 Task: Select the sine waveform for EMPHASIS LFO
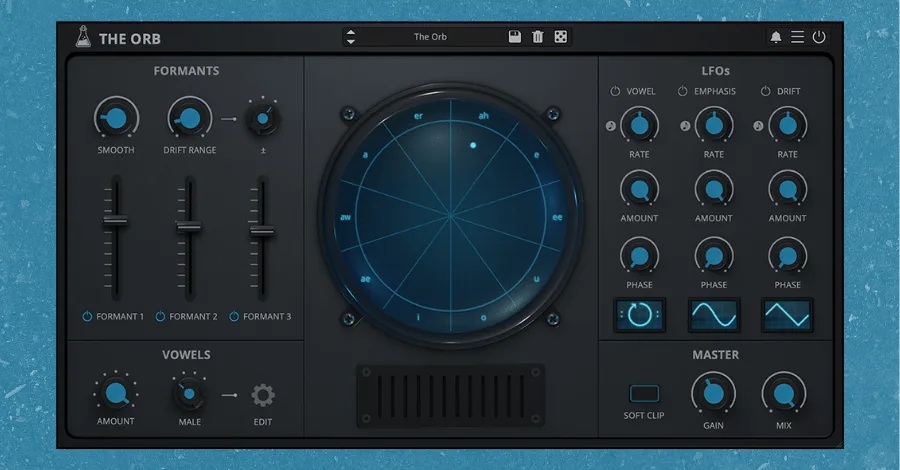click(714, 314)
